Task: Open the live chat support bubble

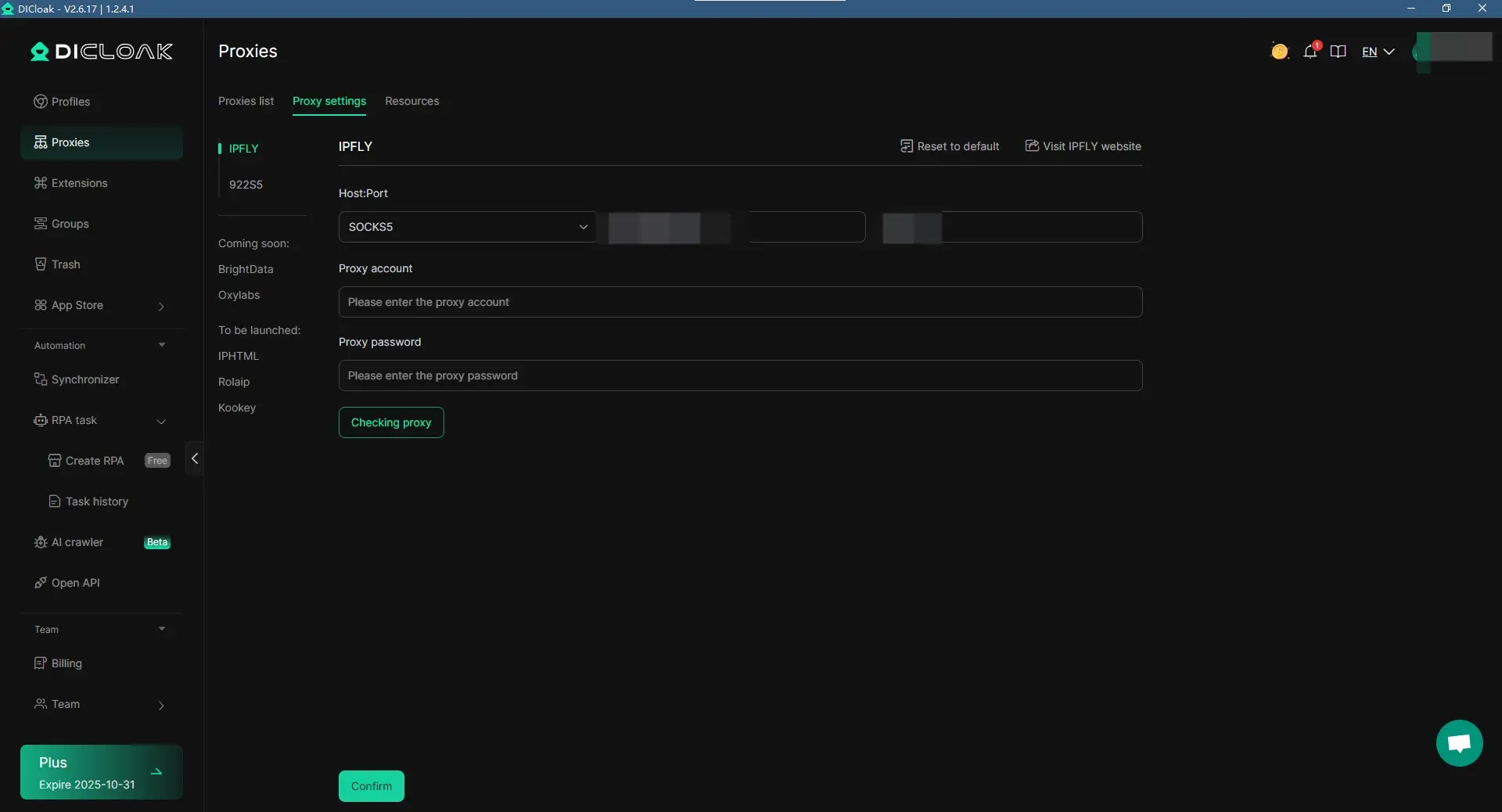Action: [1459, 743]
